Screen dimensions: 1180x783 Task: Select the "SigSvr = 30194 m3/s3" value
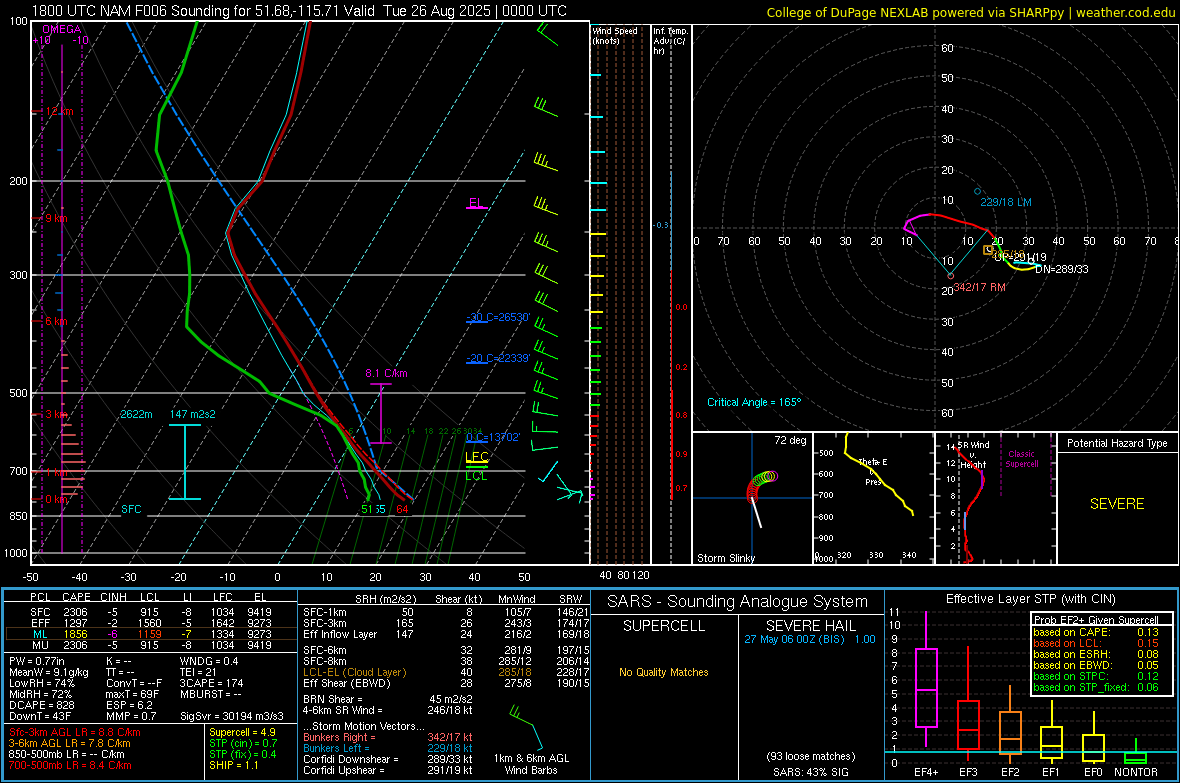232,716
